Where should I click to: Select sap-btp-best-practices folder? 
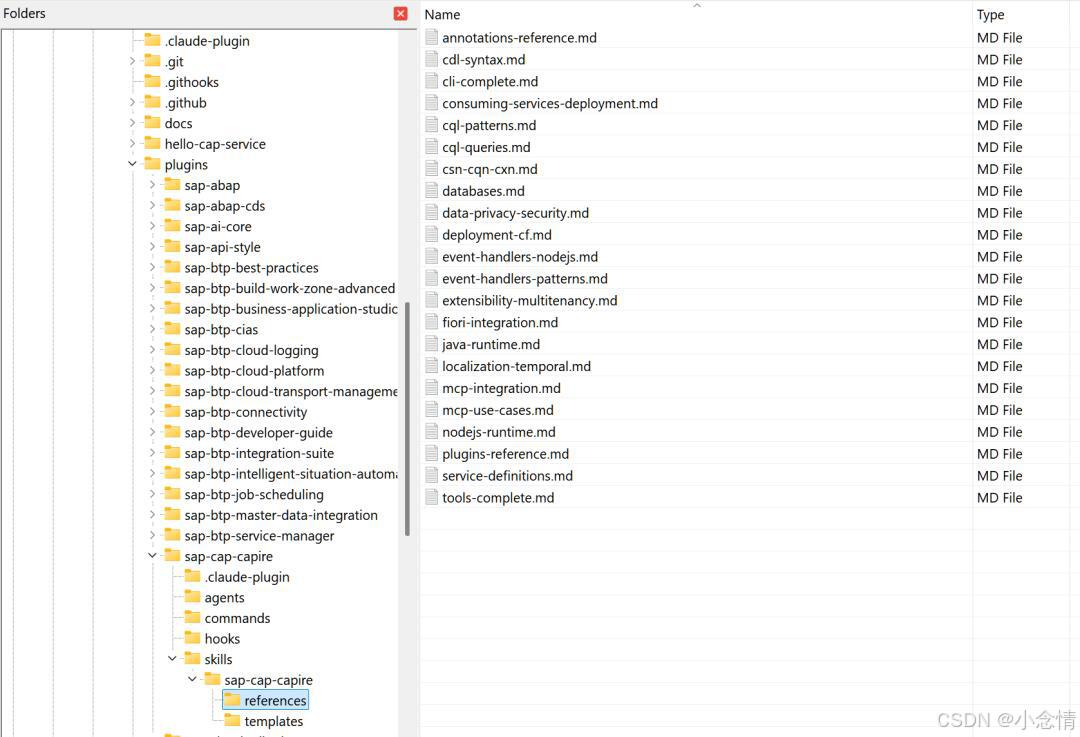251,267
